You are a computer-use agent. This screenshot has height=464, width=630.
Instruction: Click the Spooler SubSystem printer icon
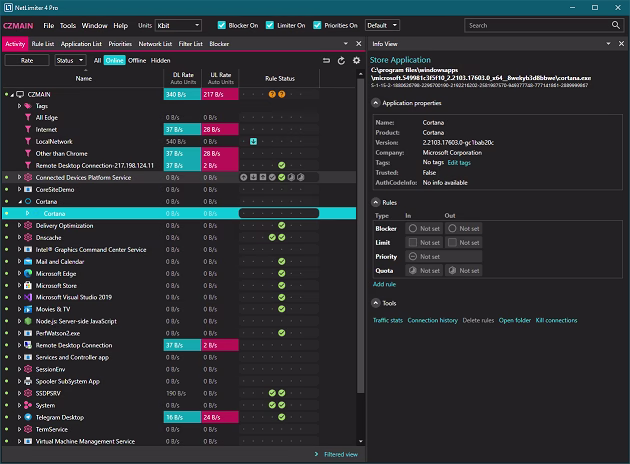coord(28,381)
